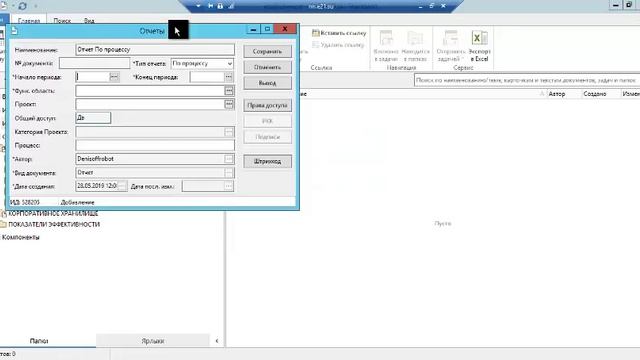
Task: Select the Папки tab at the bottom
Action: coord(39,340)
